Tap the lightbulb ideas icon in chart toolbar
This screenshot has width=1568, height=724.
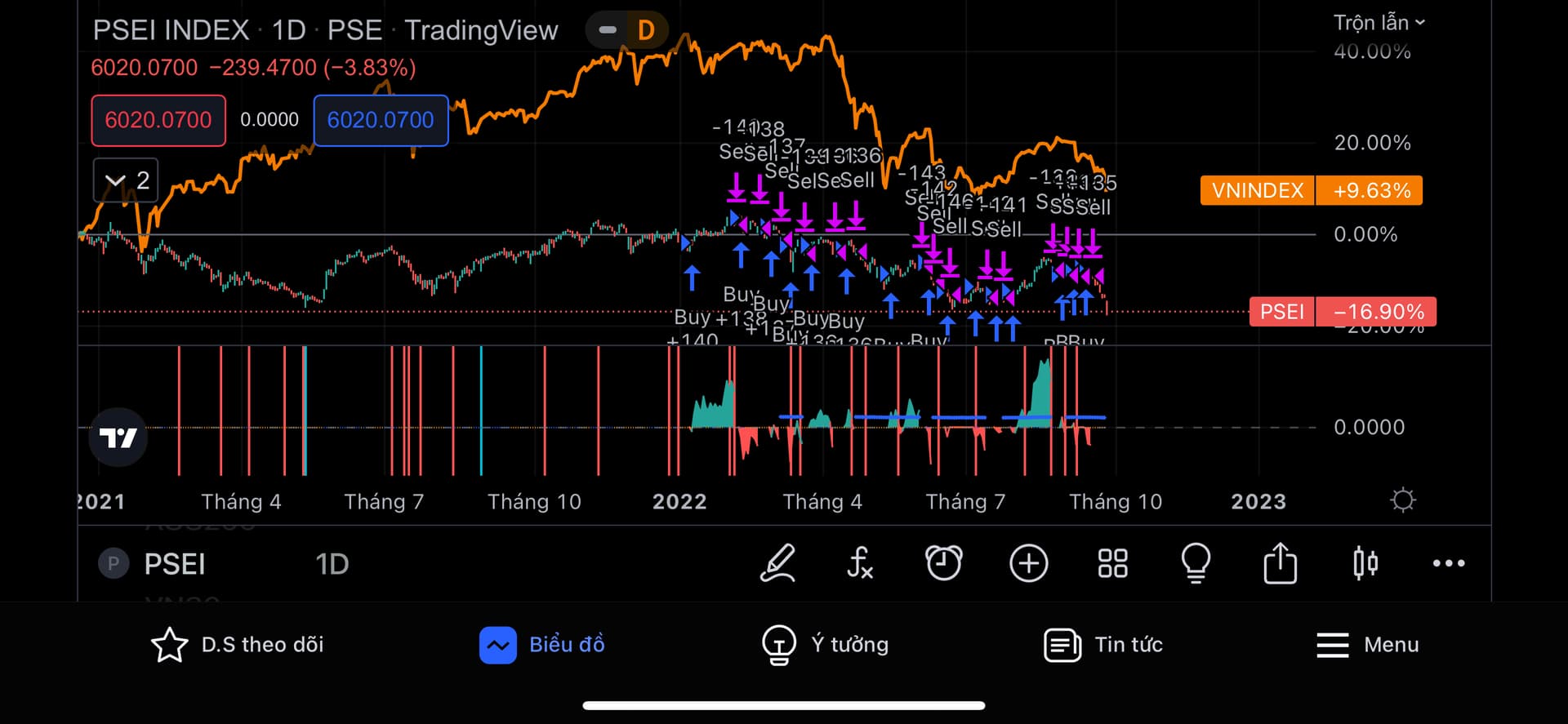[x=1196, y=563]
